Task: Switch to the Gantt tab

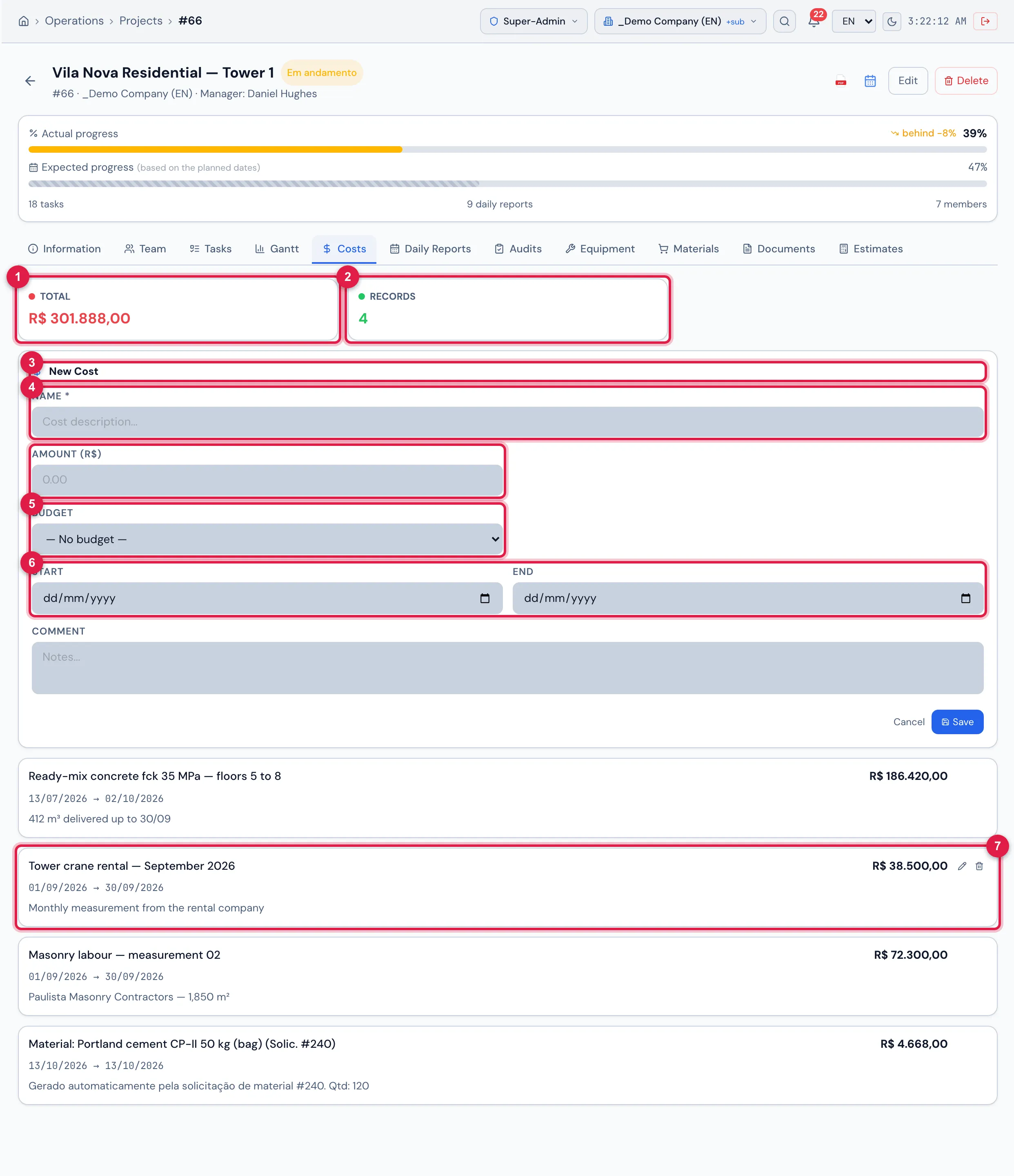Action: 277,249
